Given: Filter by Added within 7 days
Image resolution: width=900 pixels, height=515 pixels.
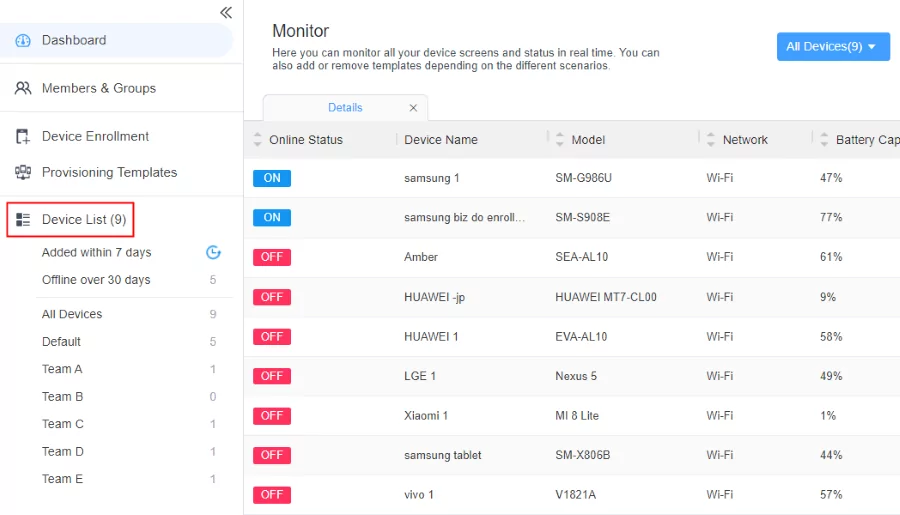Looking at the screenshot, I should coord(96,252).
